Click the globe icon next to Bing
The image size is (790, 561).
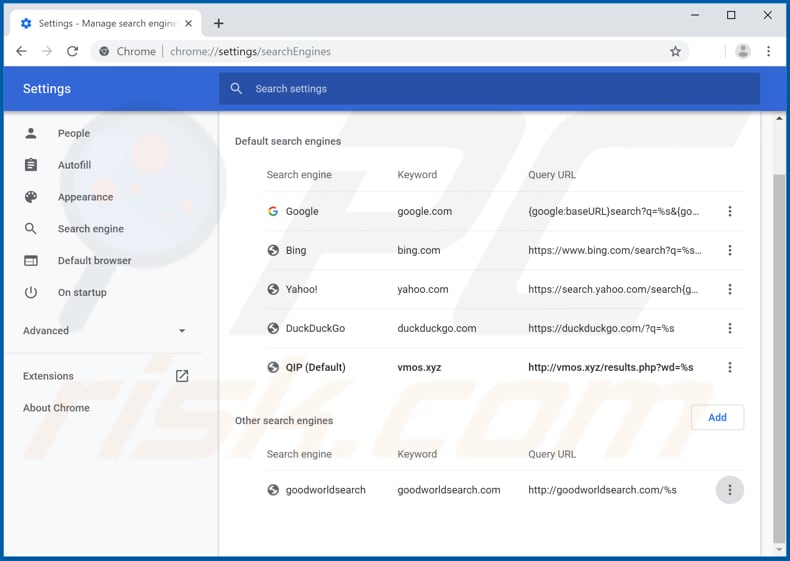pyautogui.click(x=273, y=250)
